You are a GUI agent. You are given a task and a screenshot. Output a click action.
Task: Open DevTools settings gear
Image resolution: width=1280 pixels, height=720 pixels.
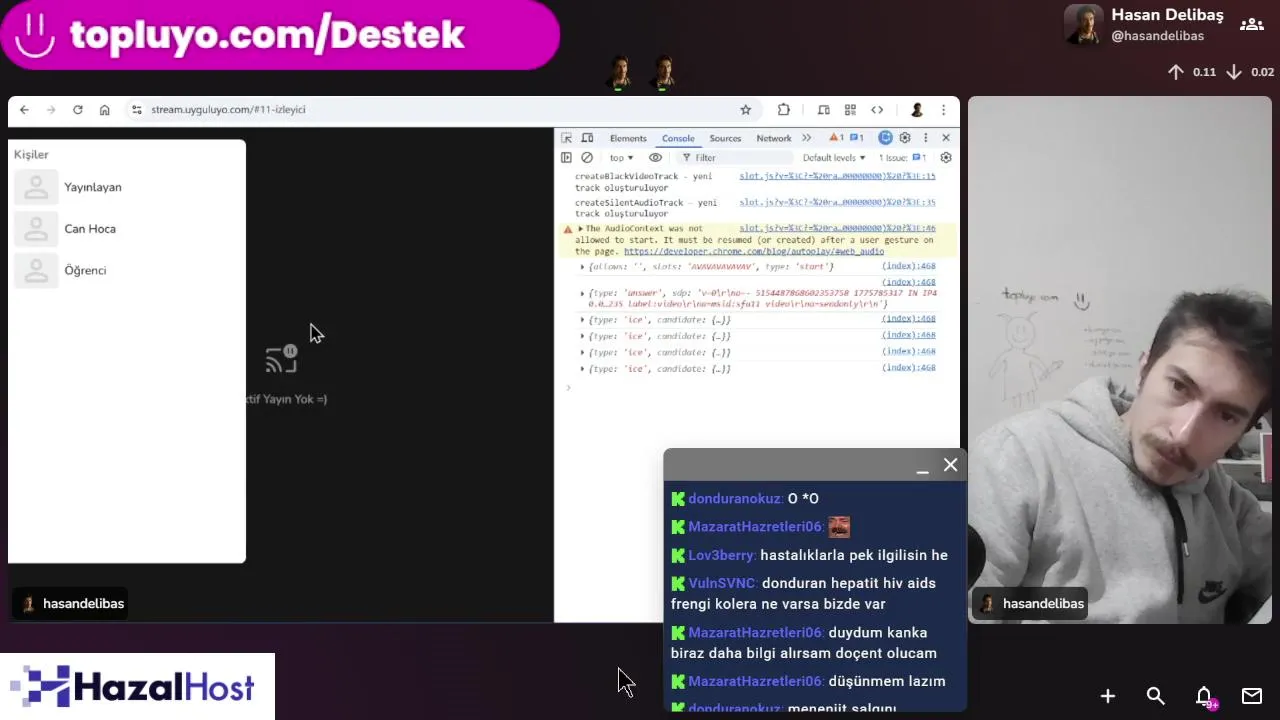tap(905, 138)
